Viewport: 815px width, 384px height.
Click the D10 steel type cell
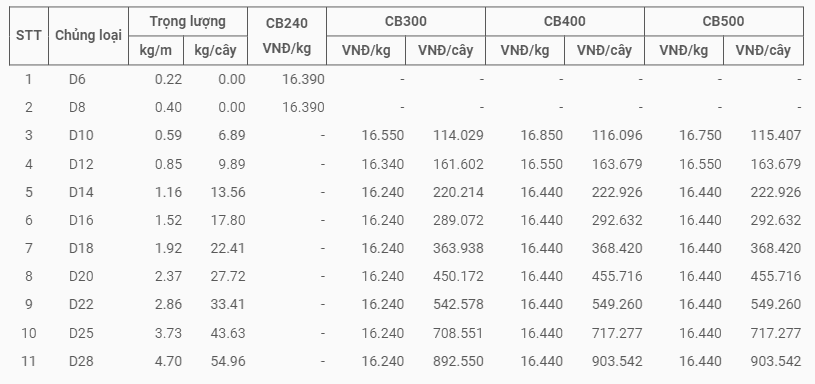81,136
